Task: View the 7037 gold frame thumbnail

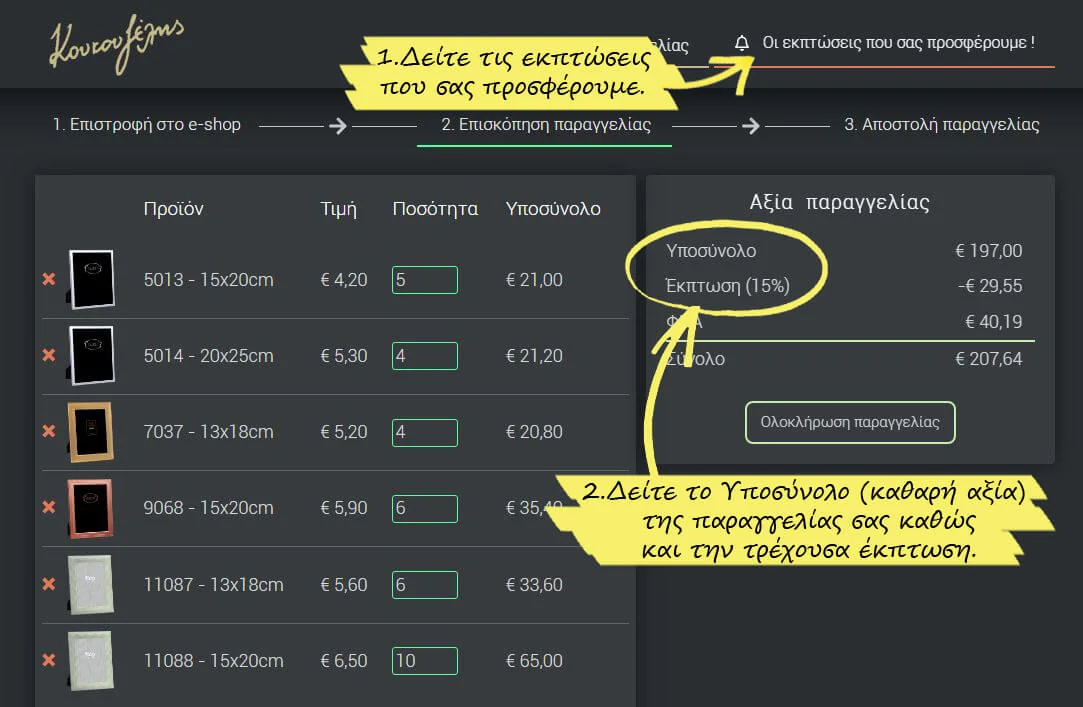Action: (x=91, y=432)
